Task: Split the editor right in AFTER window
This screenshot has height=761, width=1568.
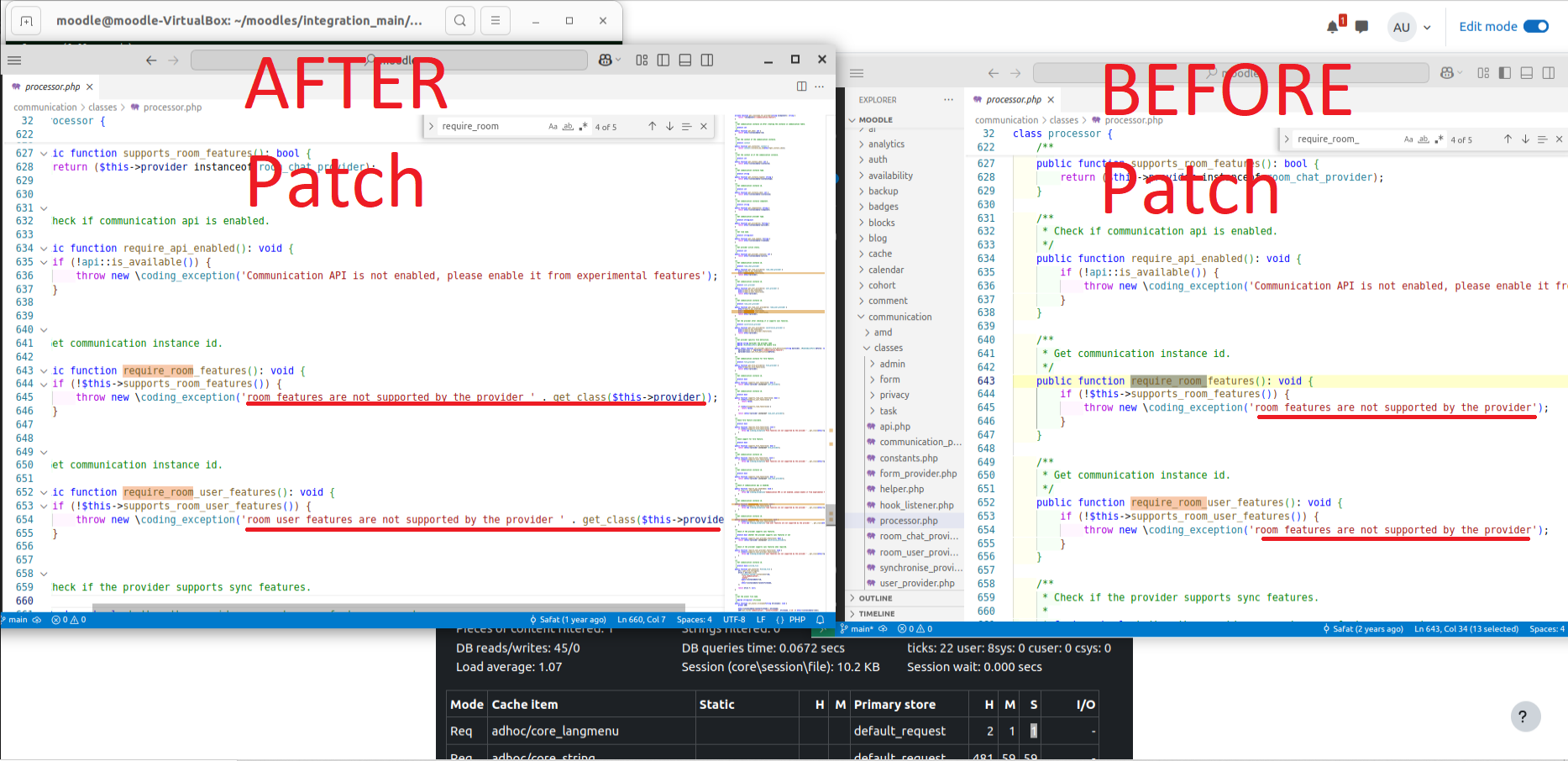Action: coord(801,87)
